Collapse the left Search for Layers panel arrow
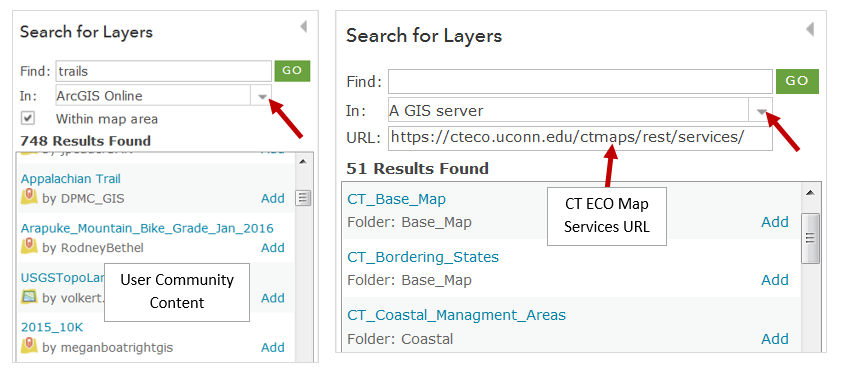This screenshot has height=371, width=844. pyautogui.click(x=304, y=26)
